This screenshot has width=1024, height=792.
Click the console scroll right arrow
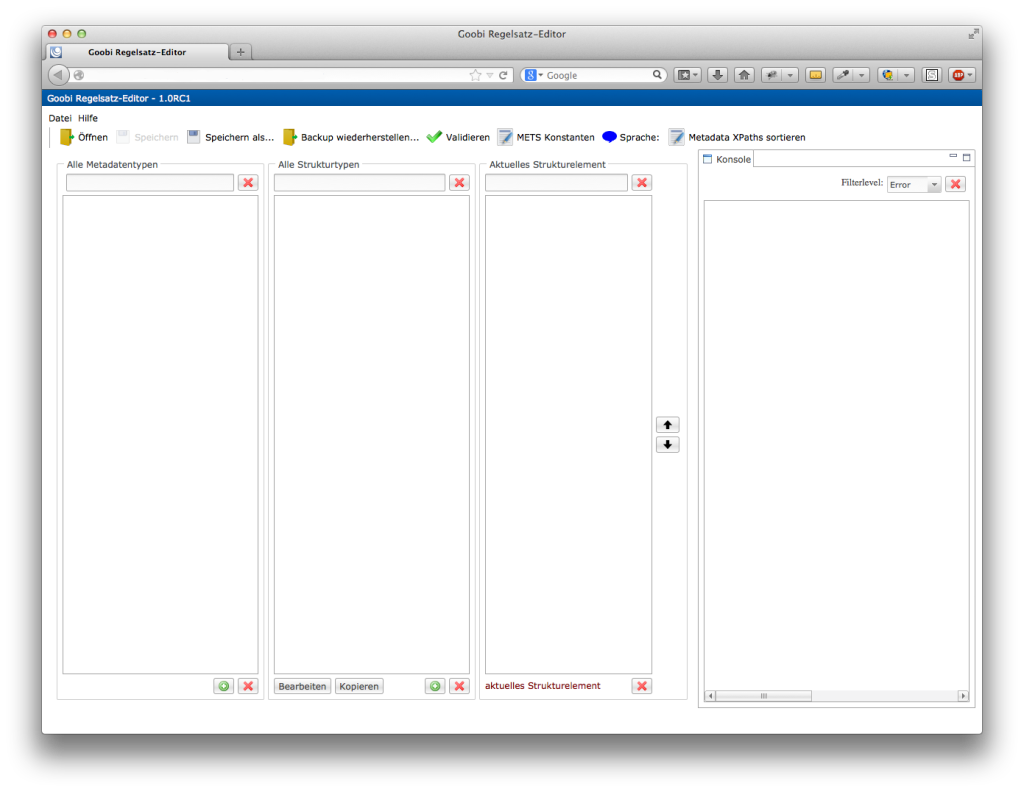point(963,696)
